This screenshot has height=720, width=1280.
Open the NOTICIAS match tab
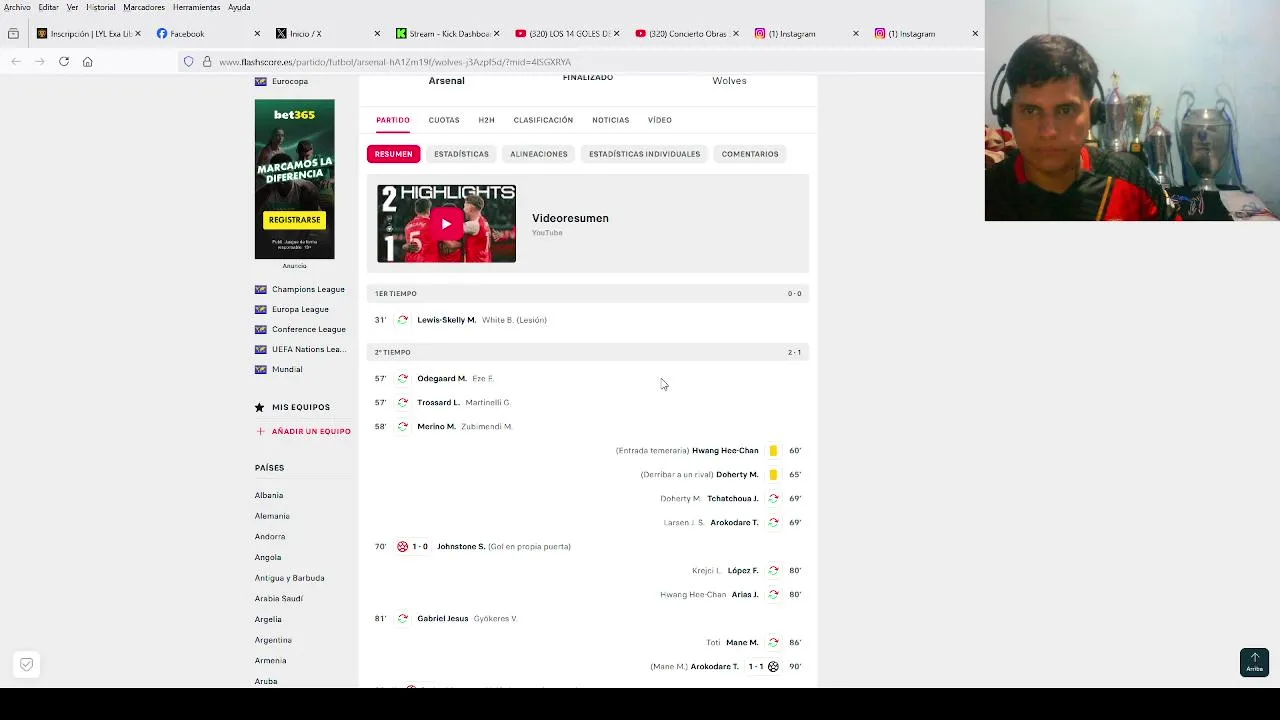[x=610, y=120]
